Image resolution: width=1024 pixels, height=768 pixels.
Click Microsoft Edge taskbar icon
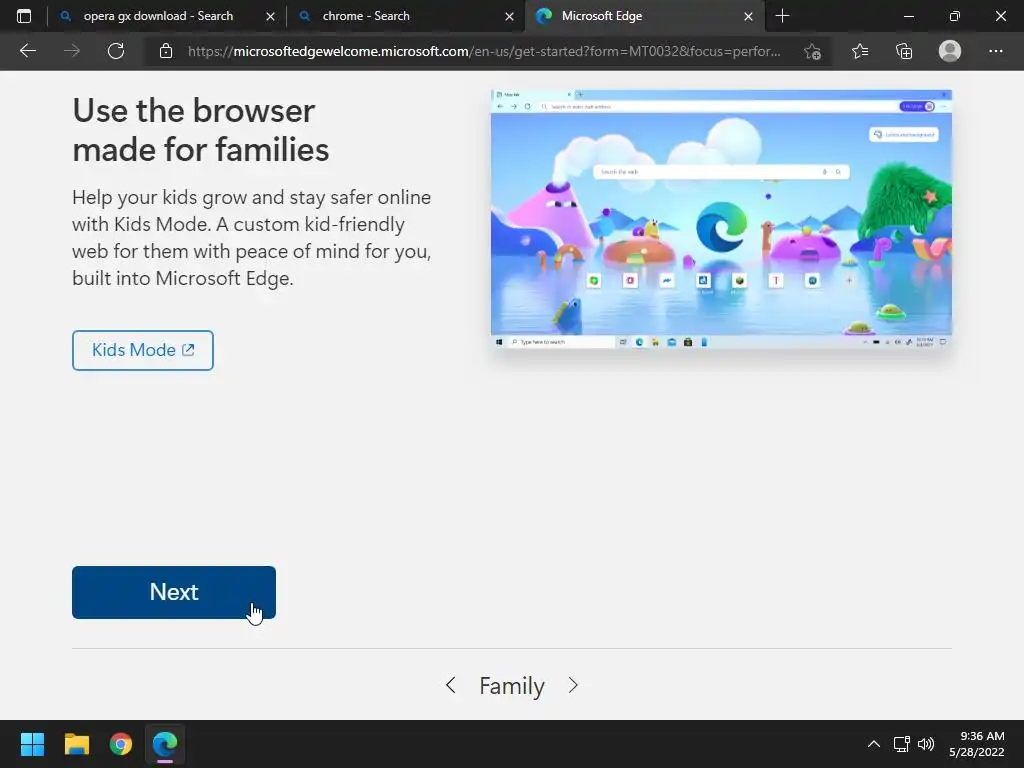coord(165,744)
